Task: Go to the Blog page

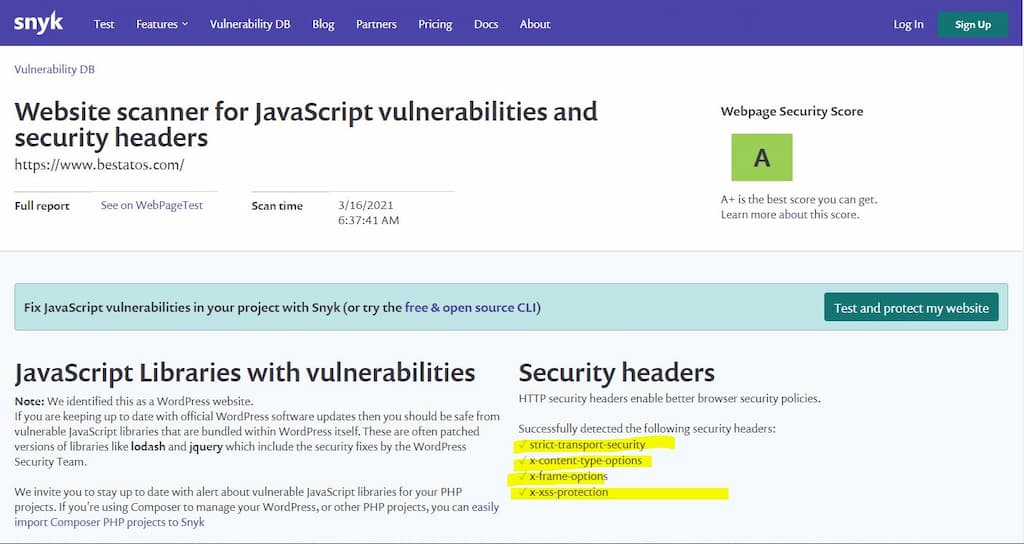Action: click(323, 24)
